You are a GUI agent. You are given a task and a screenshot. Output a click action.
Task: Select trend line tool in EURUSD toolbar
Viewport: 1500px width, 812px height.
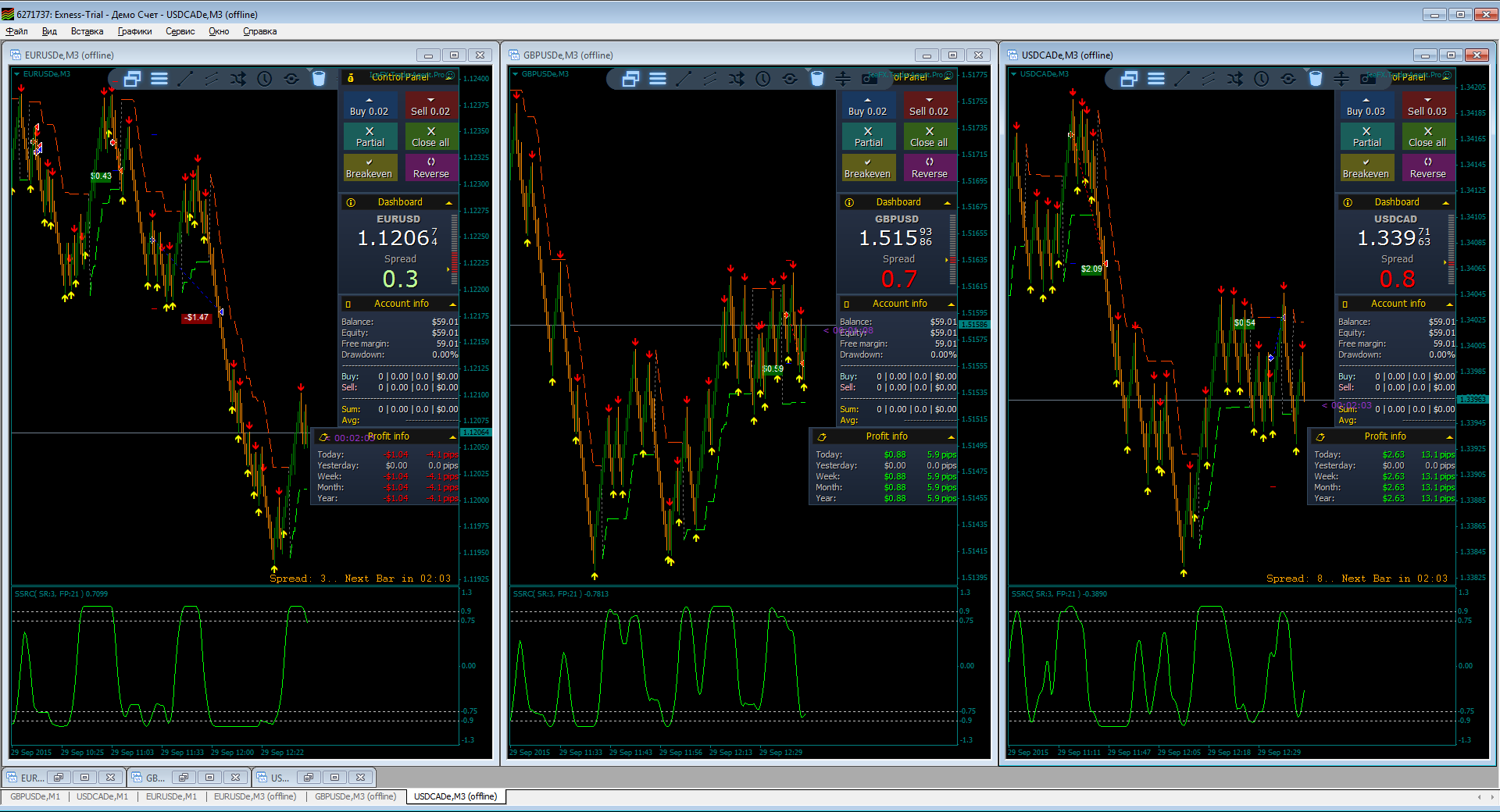pyautogui.click(x=185, y=79)
